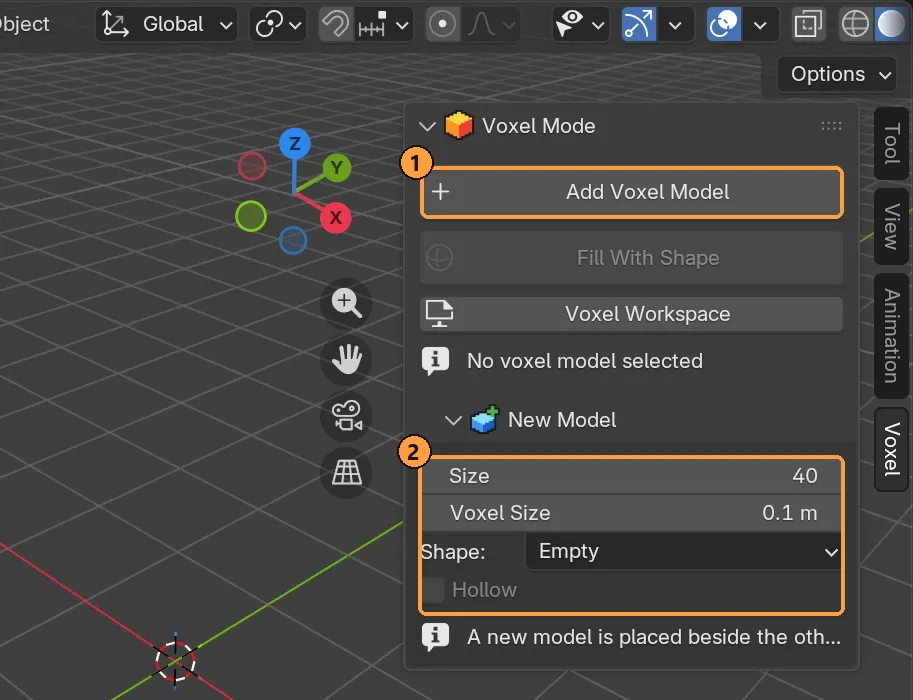Click the Y axis on navigation gizmo
Screen dimensions: 913x700
pyautogui.click(x=337, y=168)
